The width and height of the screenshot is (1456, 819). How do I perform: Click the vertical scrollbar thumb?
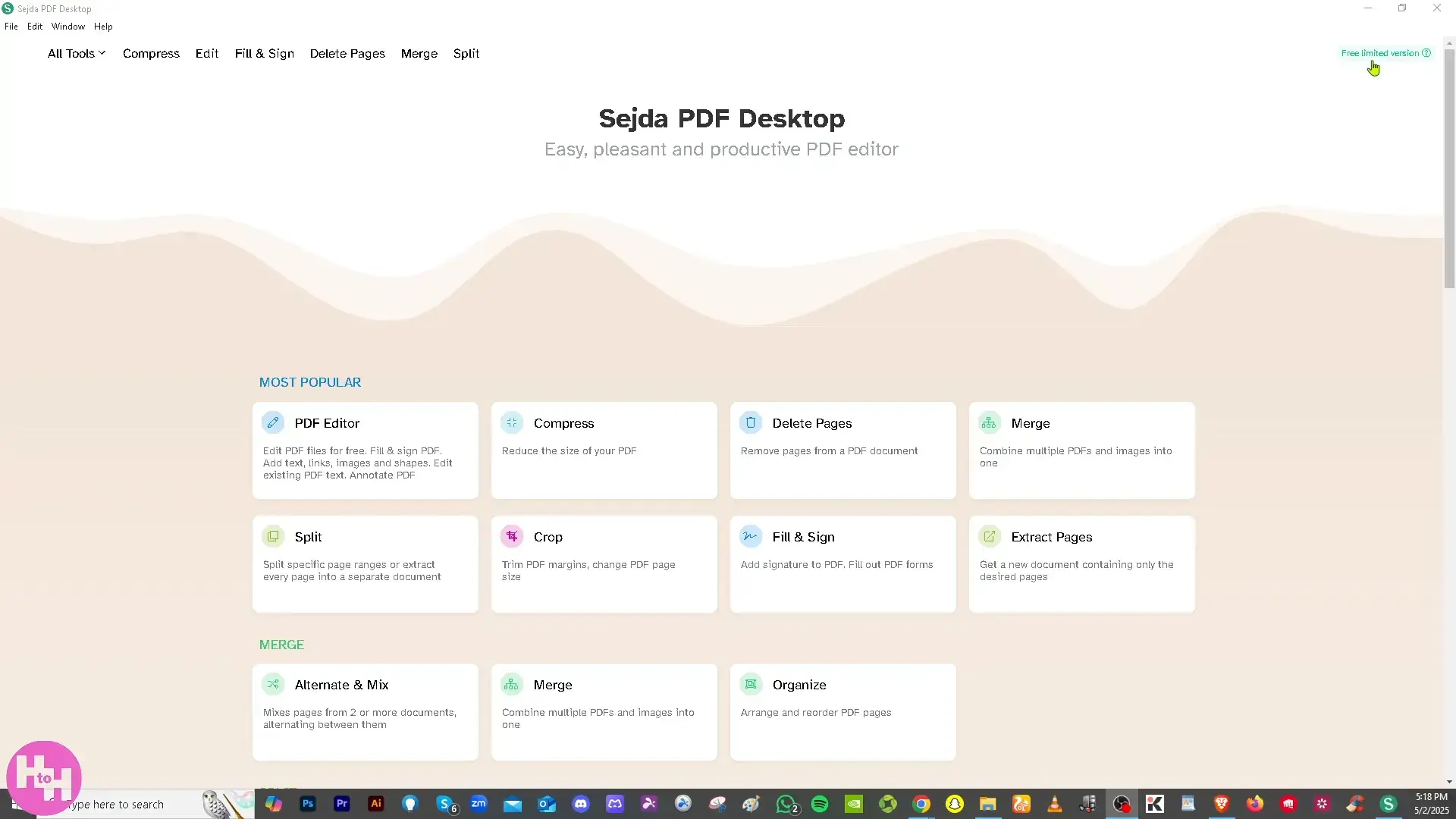[x=1449, y=167]
